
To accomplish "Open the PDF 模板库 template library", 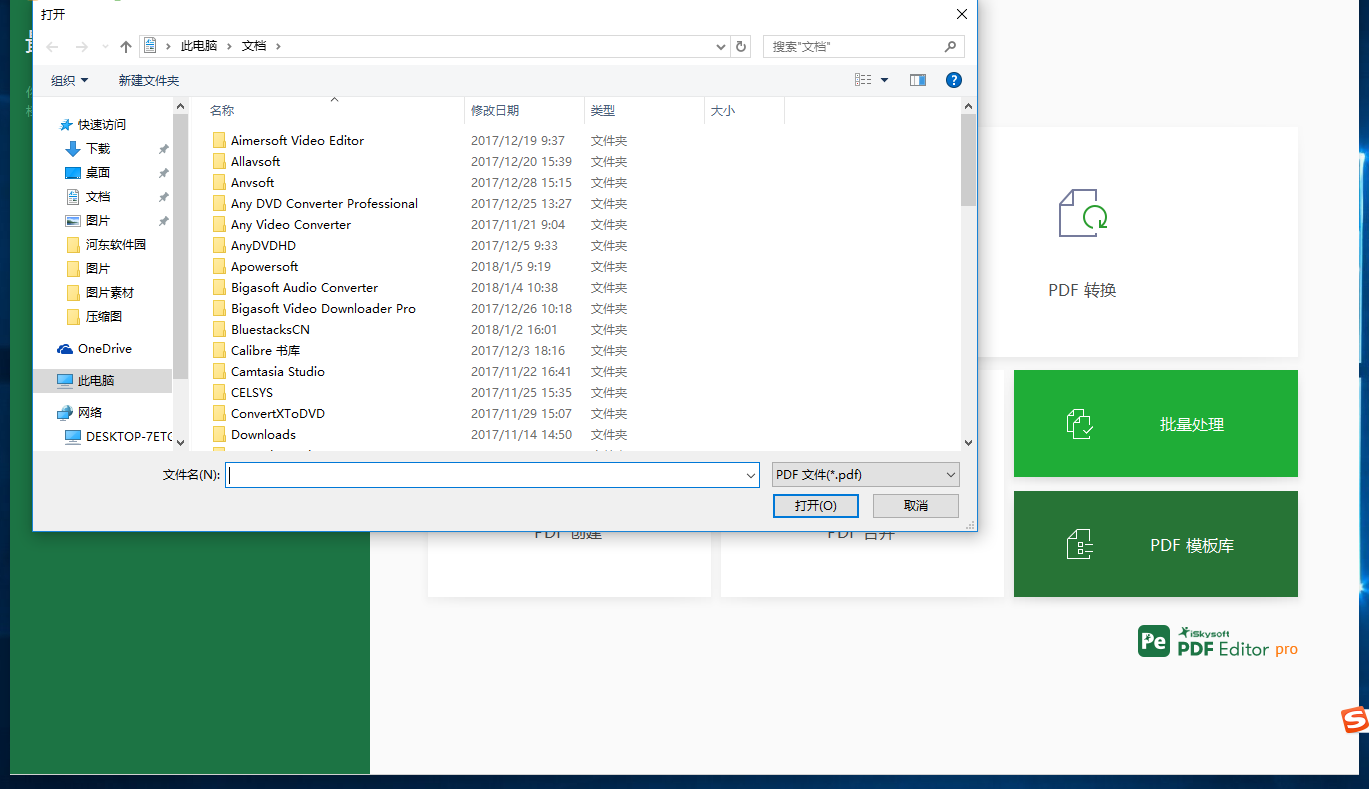I will [1155, 544].
